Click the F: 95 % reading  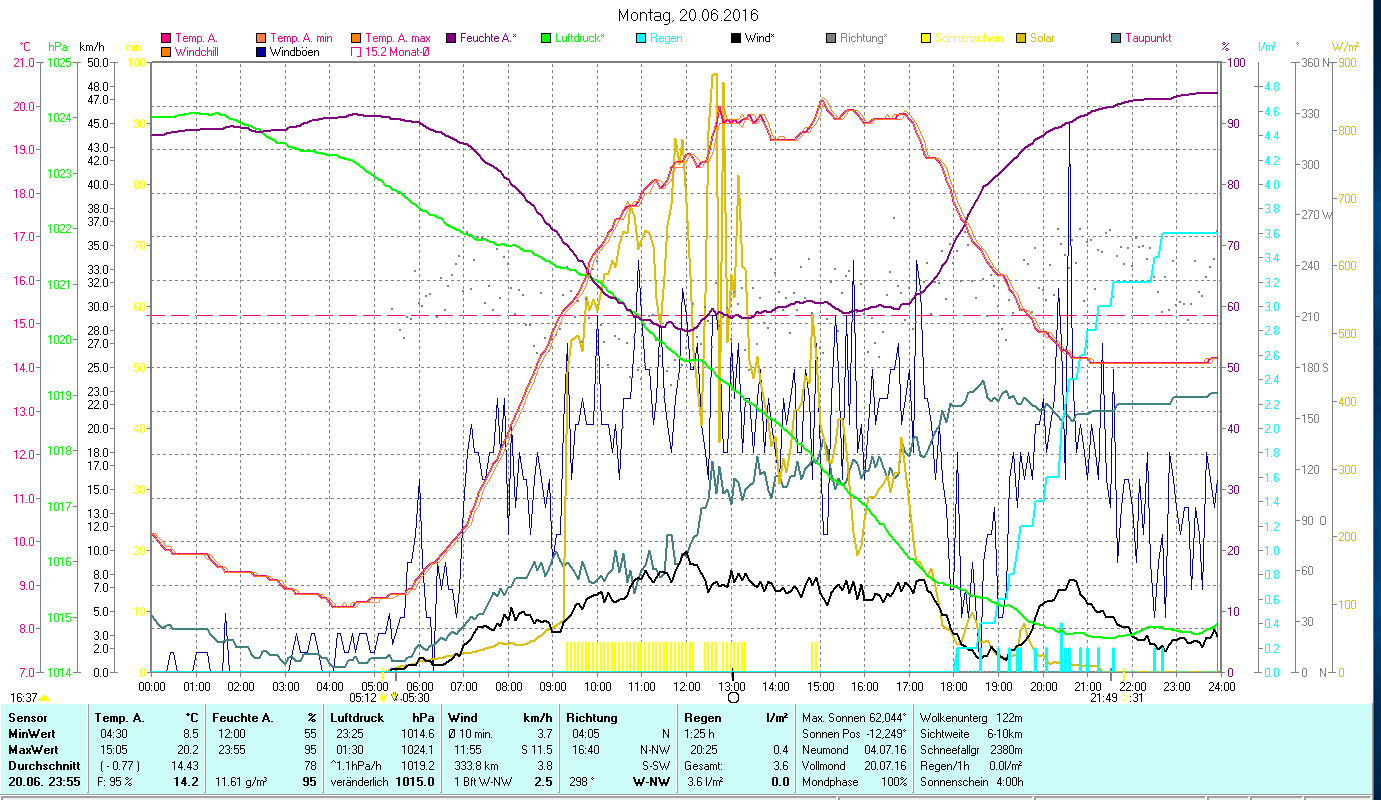[x=114, y=782]
